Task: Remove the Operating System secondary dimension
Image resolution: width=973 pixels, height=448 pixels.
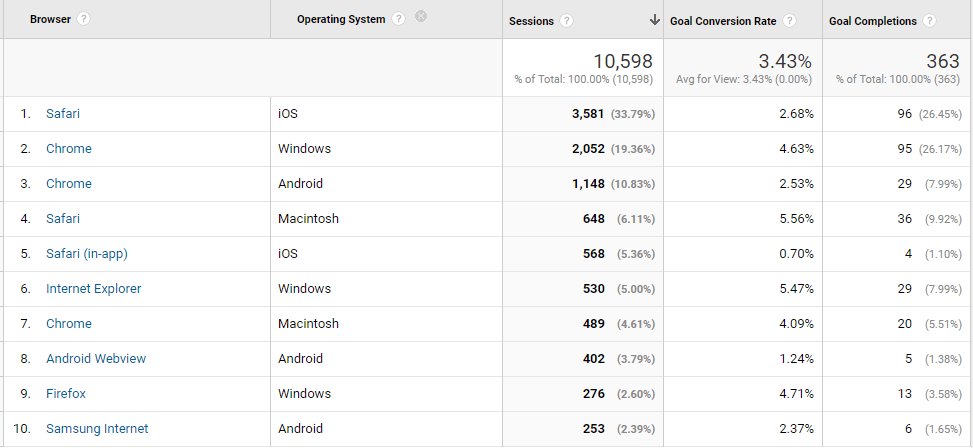Action: (x=421, y=16)
